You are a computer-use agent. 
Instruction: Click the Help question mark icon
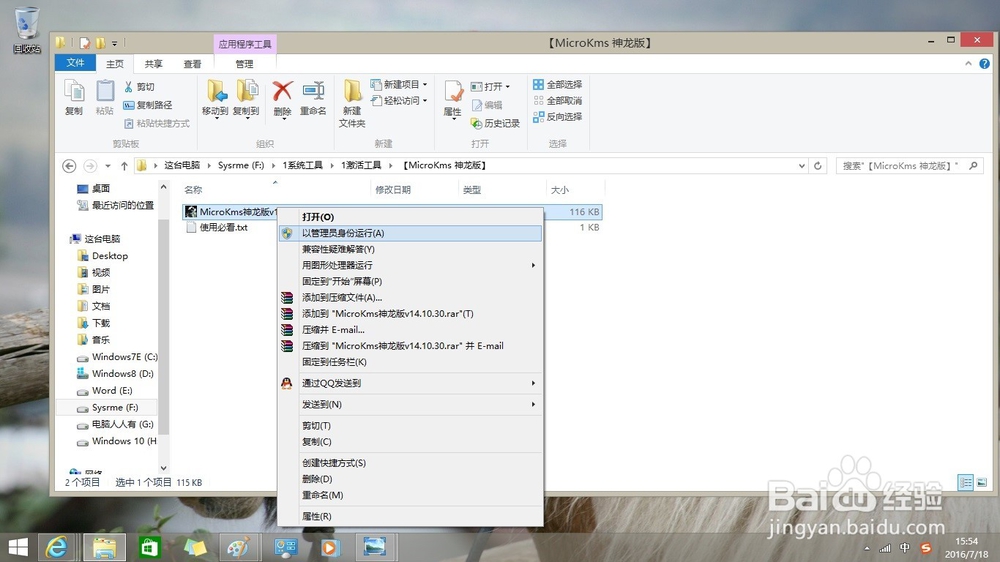click(985, 64)
